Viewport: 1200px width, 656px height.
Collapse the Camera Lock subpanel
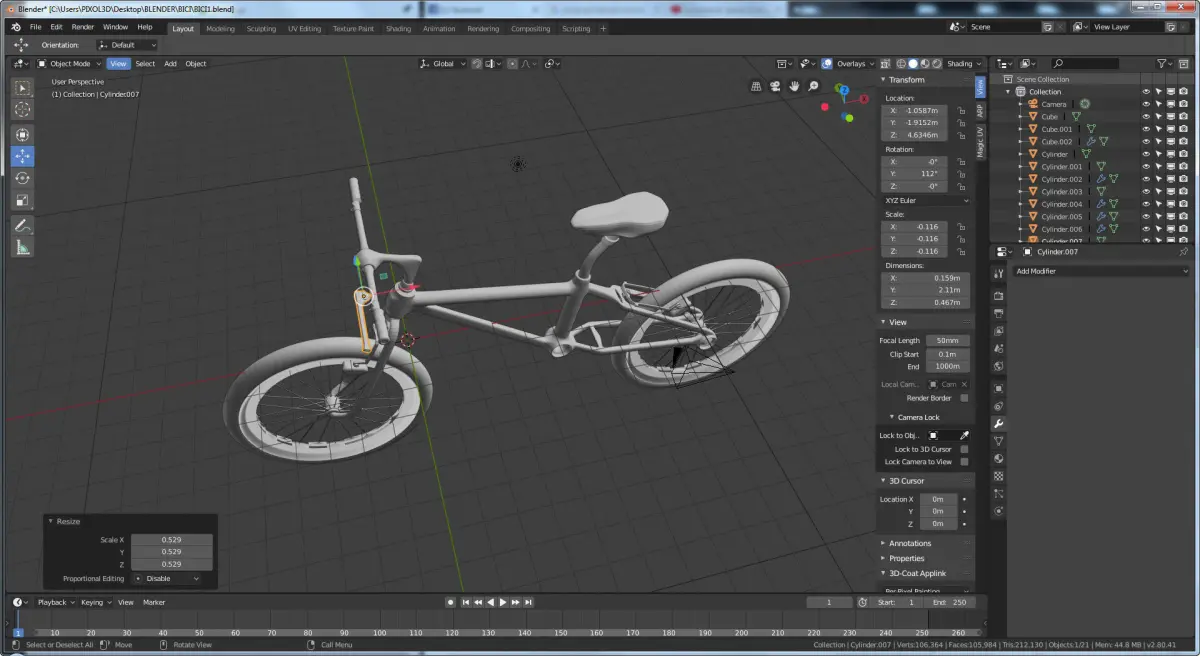point(892,417)
